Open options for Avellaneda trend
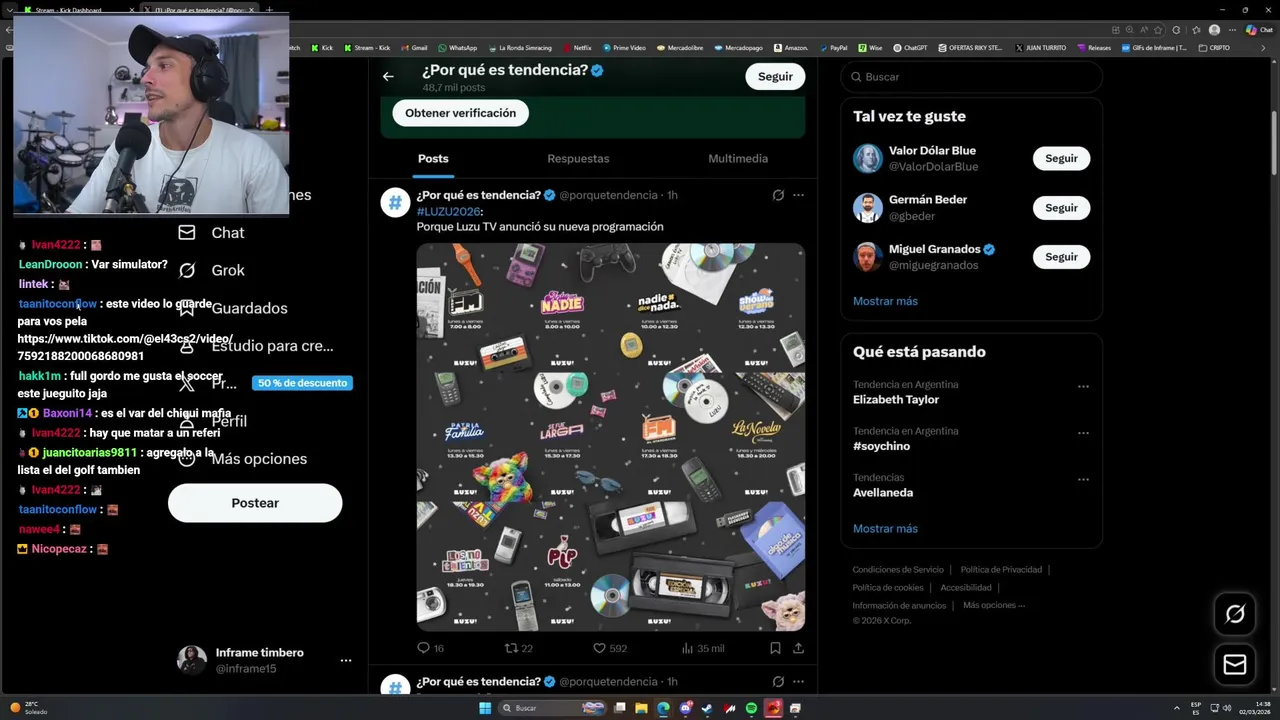This screenshot has width=1280, height=720. coord(1083,479)
